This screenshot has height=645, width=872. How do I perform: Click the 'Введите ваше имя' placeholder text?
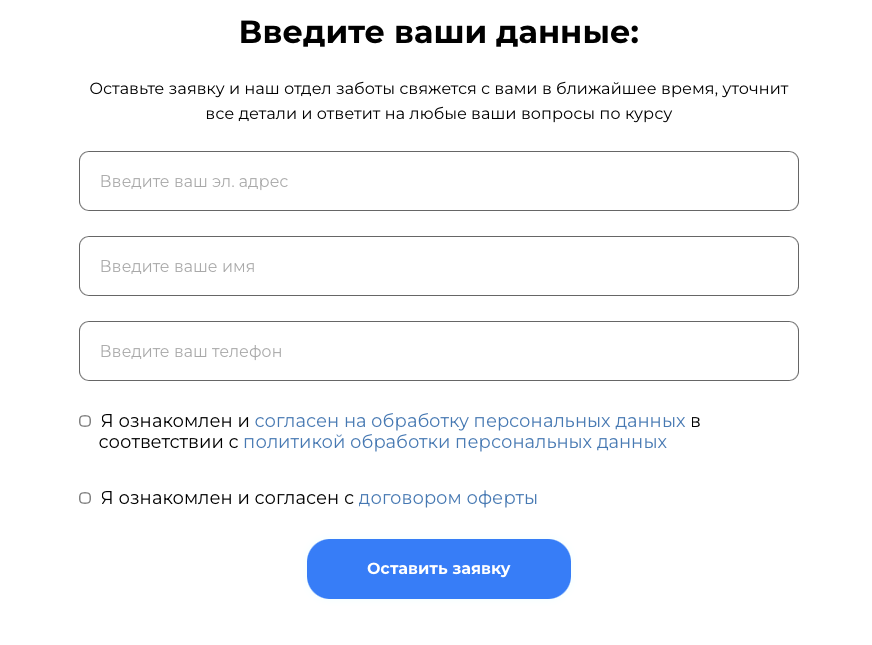coord(177,267)
